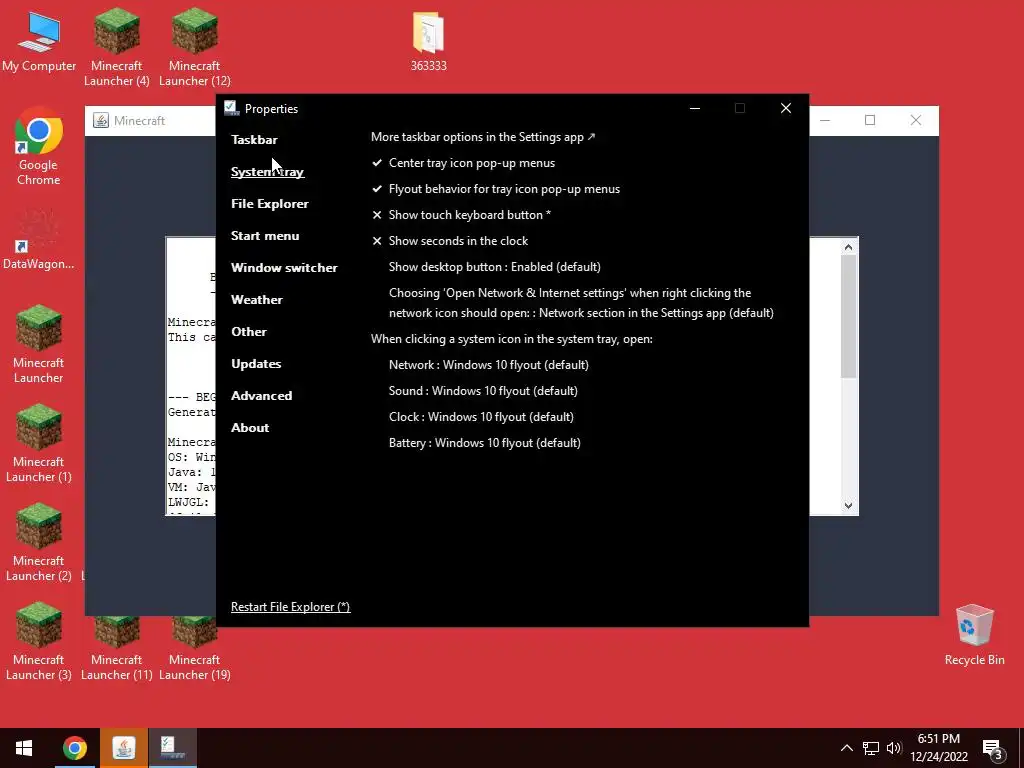Open the Weather section
The width and height of the screenshot is (1024, 768).
pos(257,300)
